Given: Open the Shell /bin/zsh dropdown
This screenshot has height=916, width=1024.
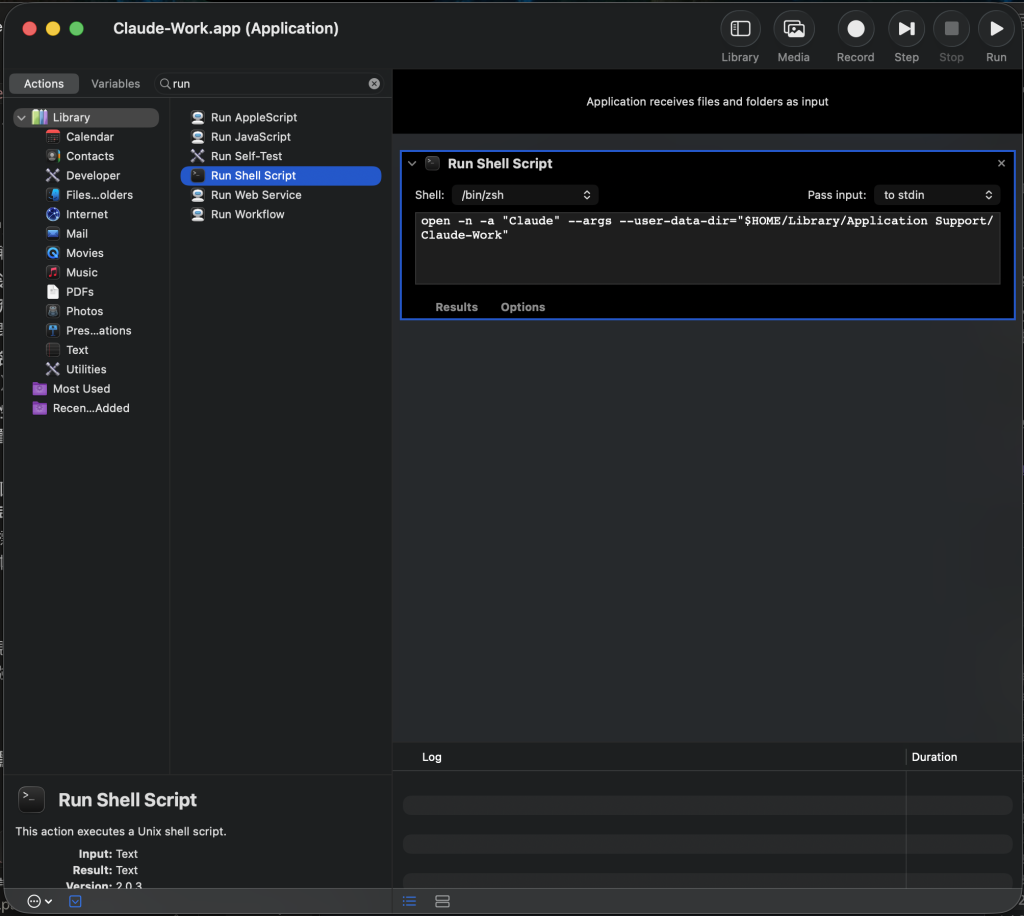Looking at the screenshot, I should click(525, 195).
